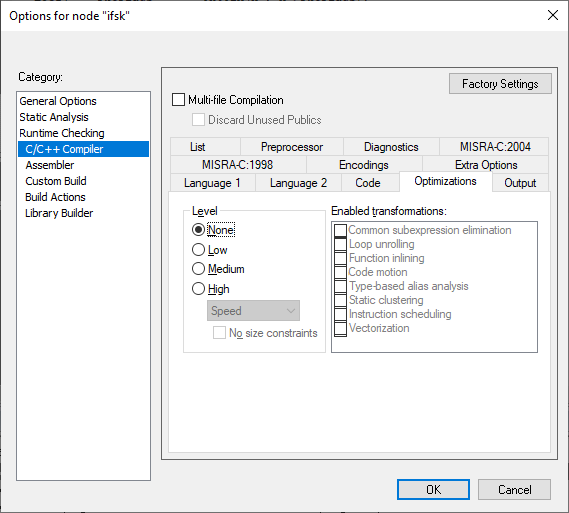Confirm with the OK button
The image size is (569, 513).
[433, 489]
